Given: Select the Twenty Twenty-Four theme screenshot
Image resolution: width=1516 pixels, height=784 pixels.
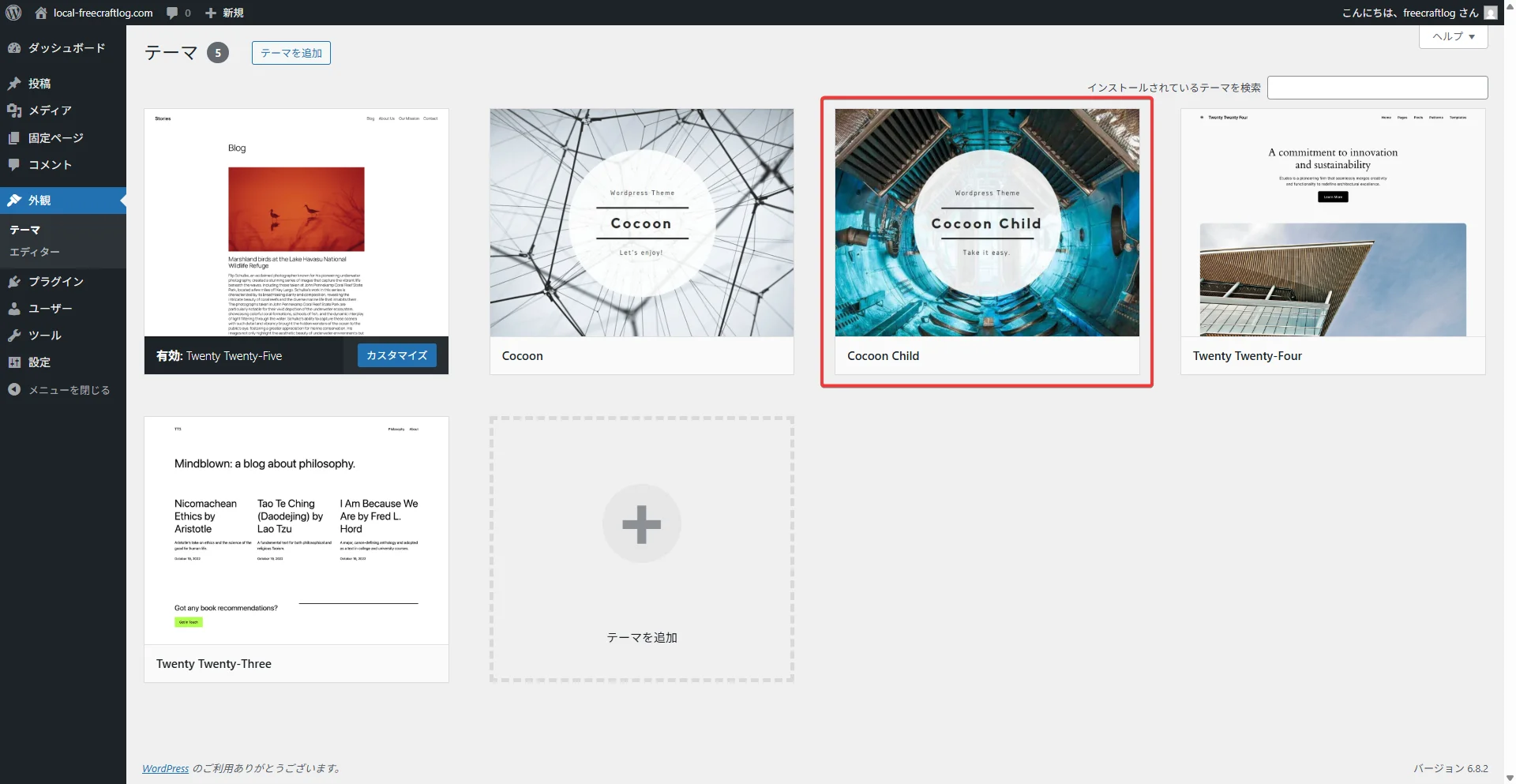Looking at the screenshot, I should pos(1333,223).
